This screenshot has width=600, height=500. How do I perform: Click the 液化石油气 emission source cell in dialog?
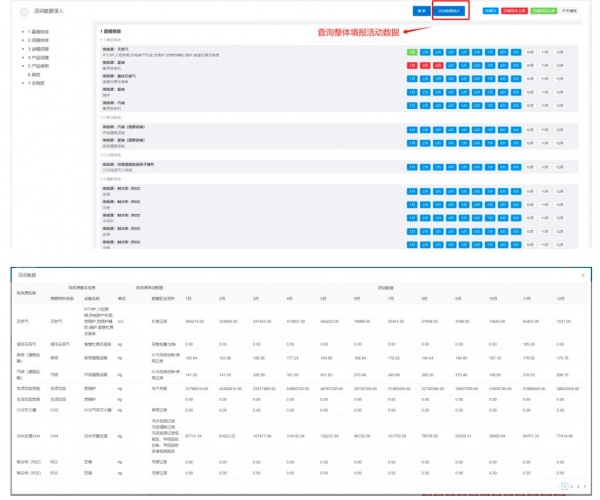pyautogui.click(x=26, y=344)
